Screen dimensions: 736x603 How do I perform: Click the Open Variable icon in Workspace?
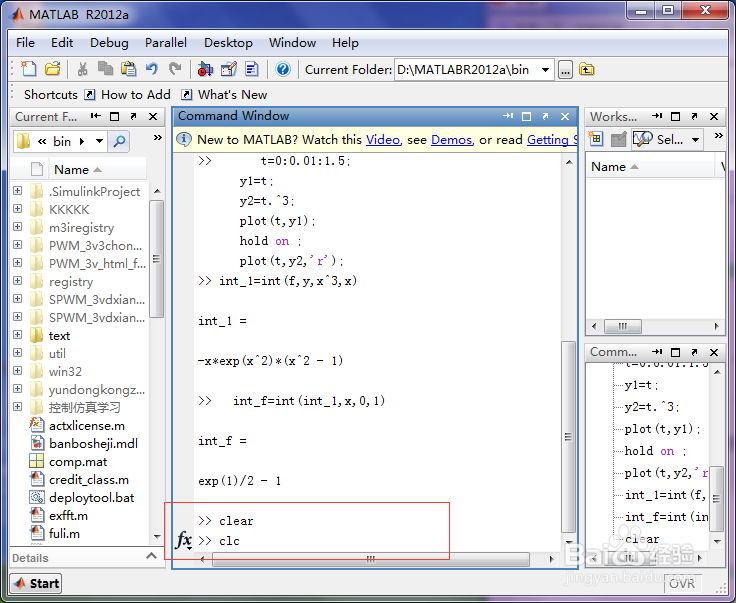[619, 139]
